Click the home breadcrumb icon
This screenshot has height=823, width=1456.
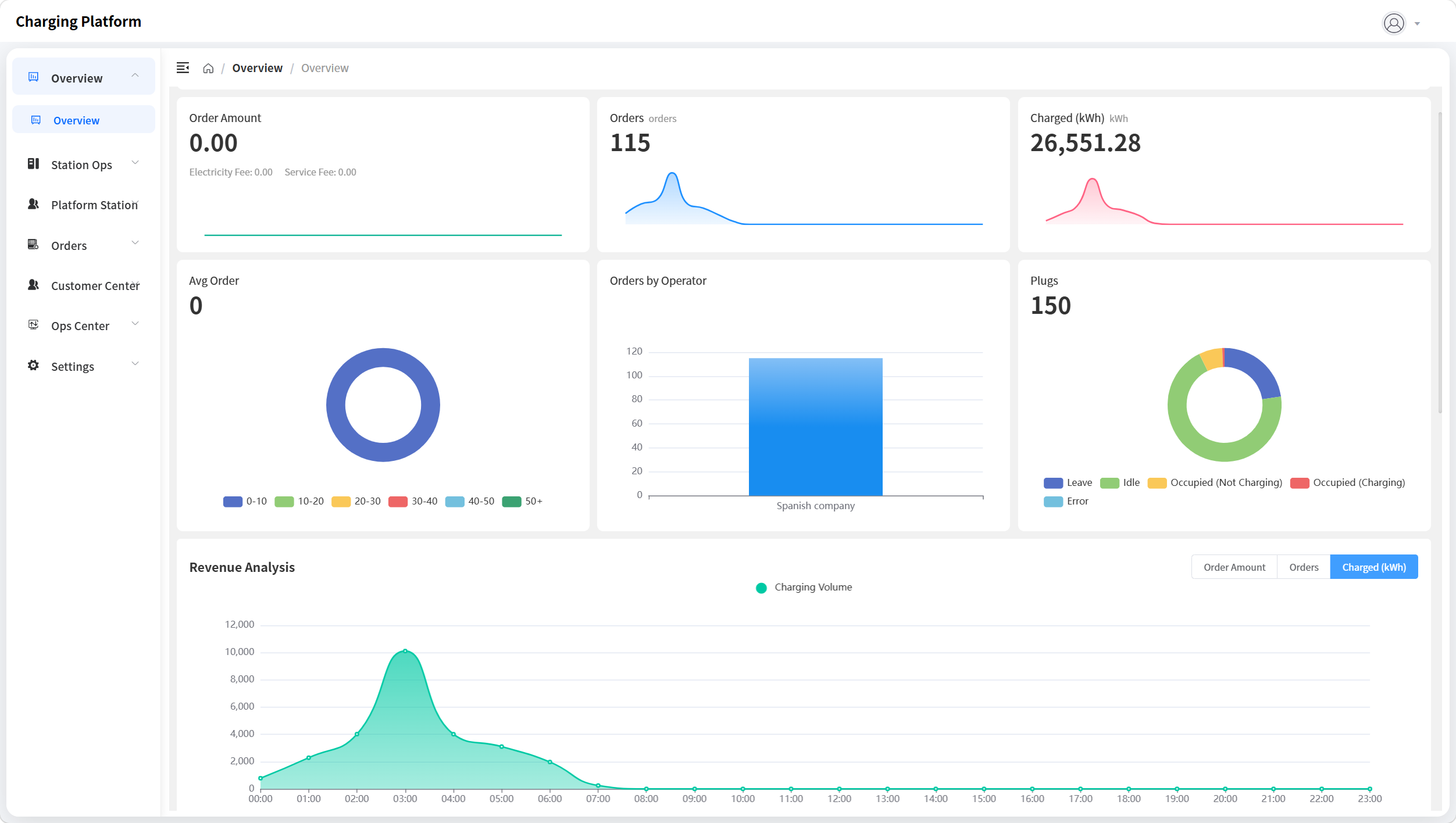point(208,69)
